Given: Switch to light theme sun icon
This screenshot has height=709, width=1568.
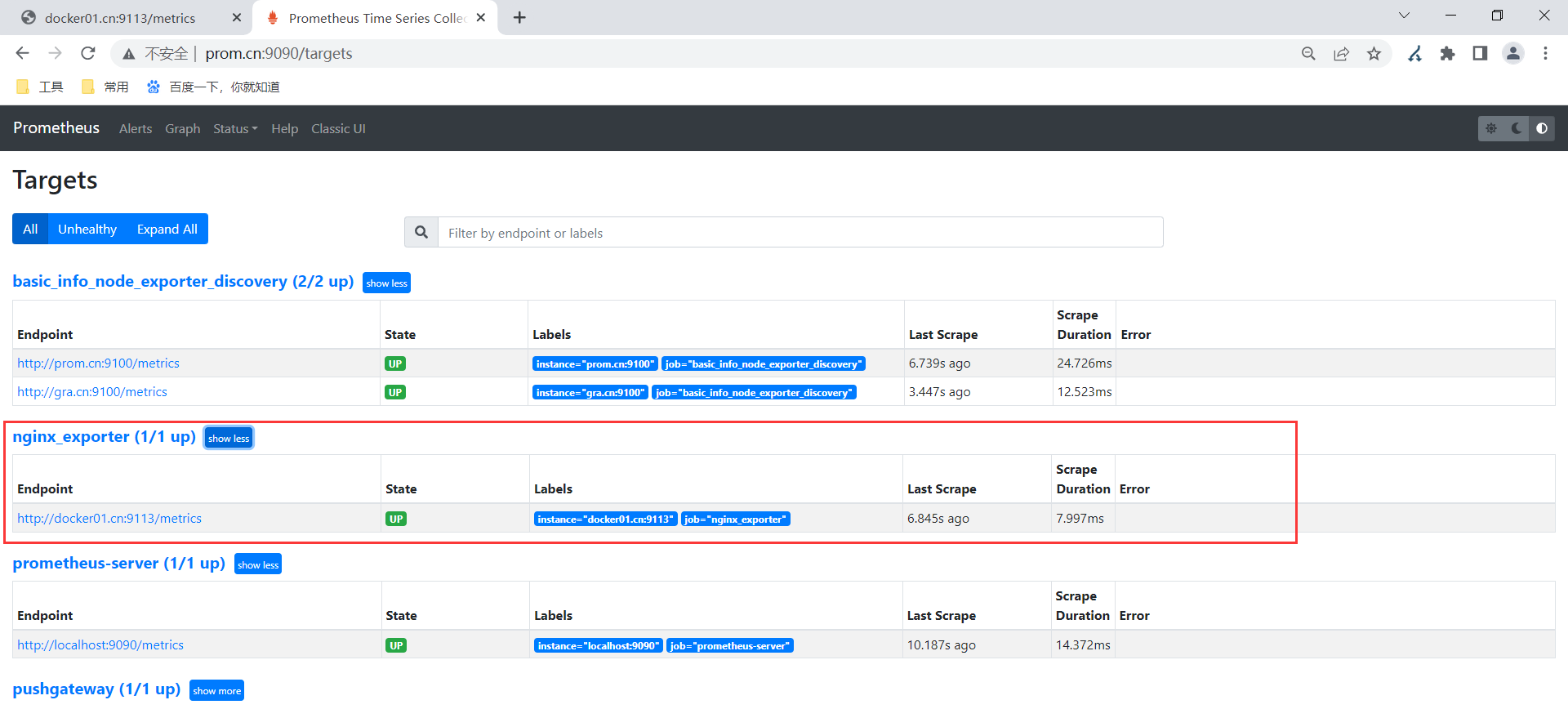Looking at the screenshot, I should (x=1491, y=128).
